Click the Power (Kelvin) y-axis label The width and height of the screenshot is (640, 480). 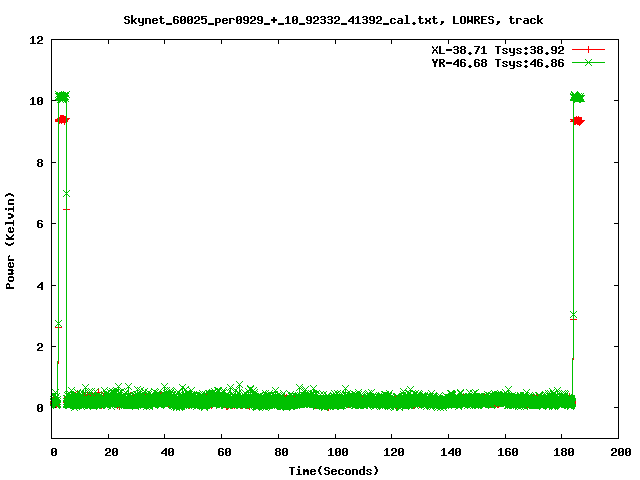(x=10, y=241)
